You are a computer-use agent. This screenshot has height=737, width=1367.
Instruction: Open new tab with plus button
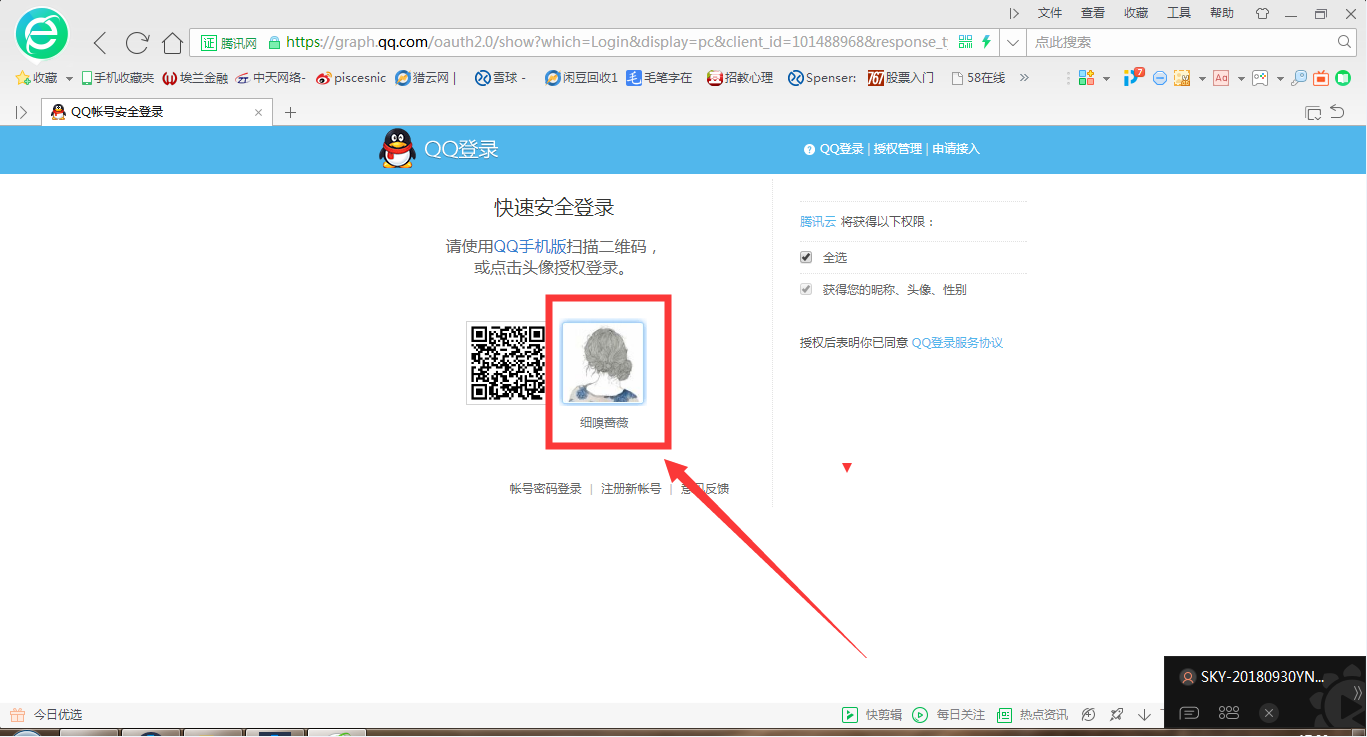(x=291, y=112)
